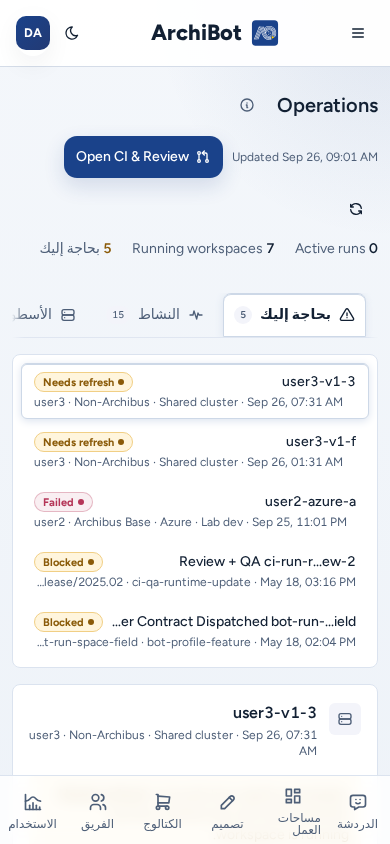Switch to the النشاط tab
Image resolution: width=390 pixels, height=844 pixels.
(x=158, y=315)
